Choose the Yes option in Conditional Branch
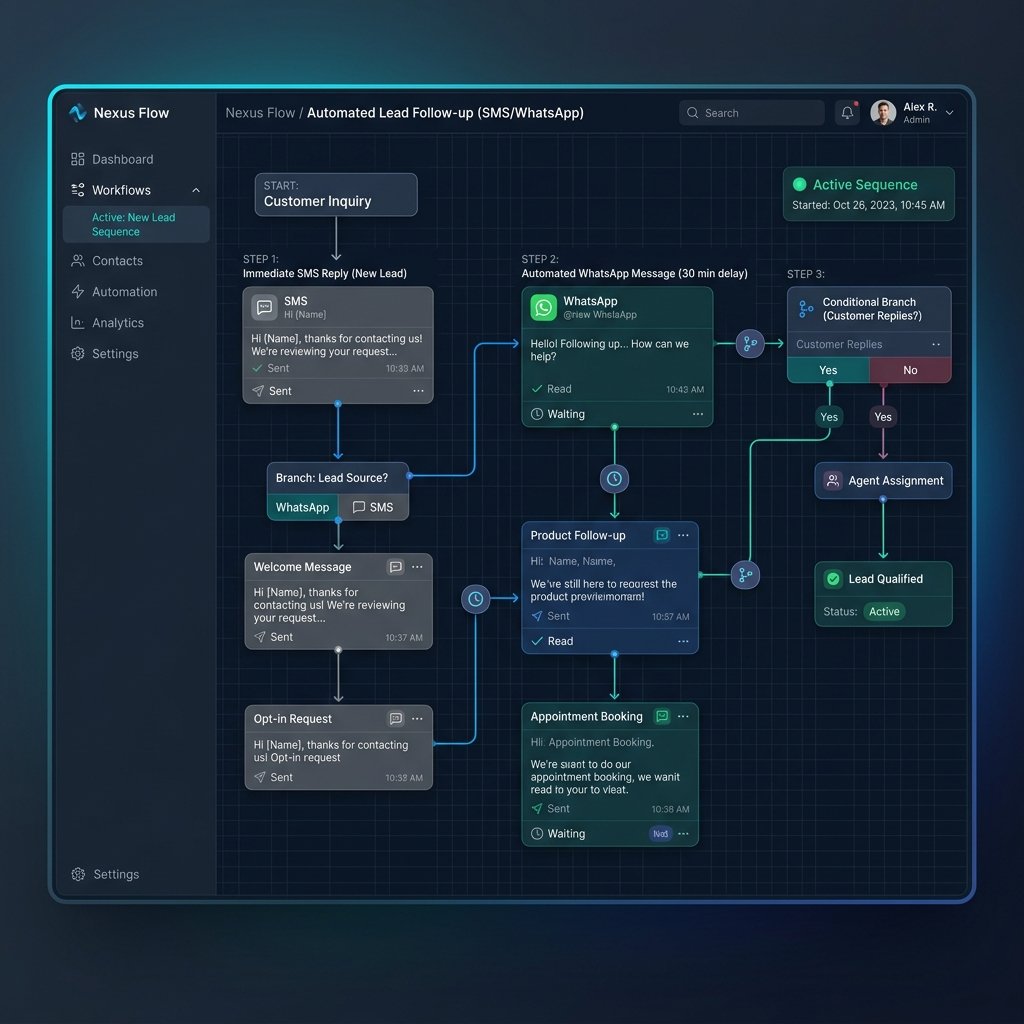Image resolution: width=1024 pixels, height=1024 pixels. click(828, 370)
